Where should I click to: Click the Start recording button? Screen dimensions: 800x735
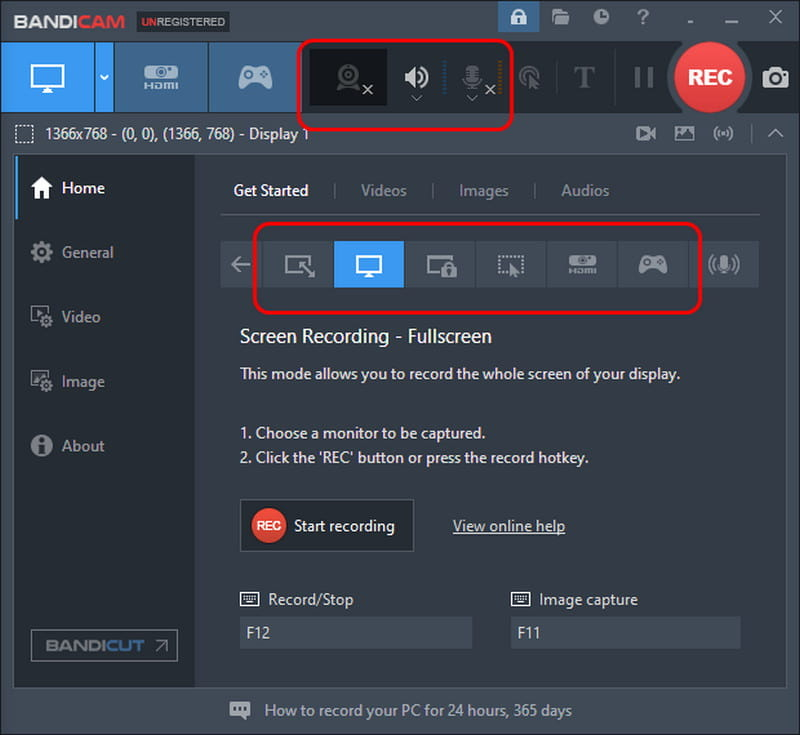[x=327, y=525]
